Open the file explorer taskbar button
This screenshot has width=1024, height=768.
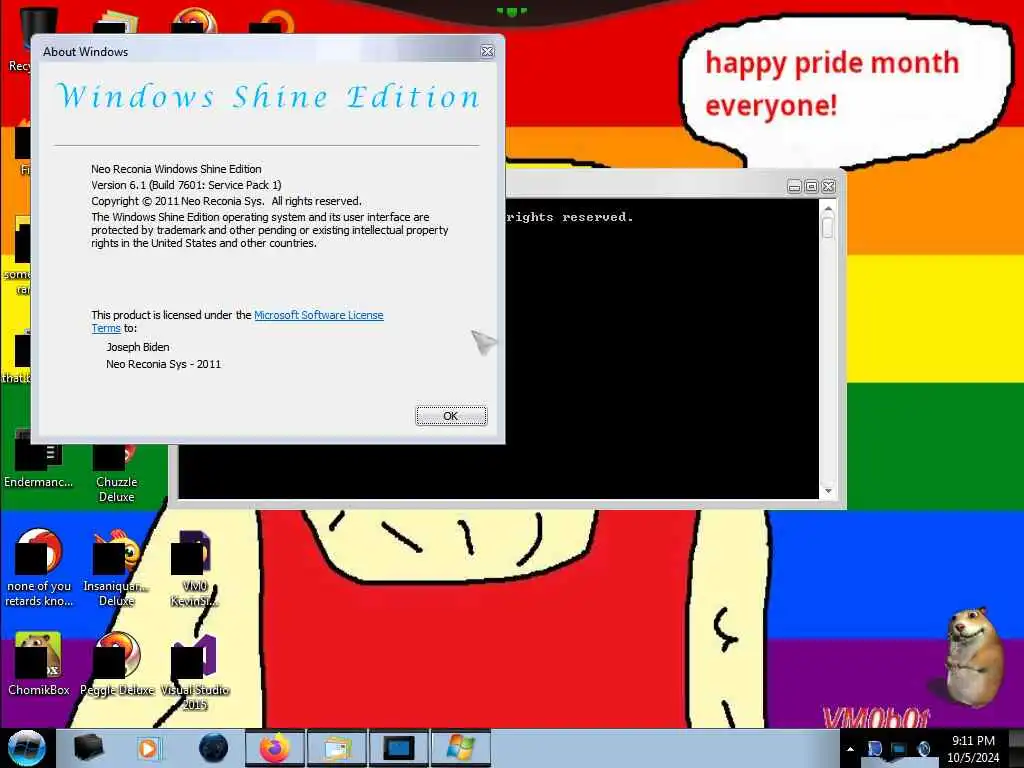337,748
